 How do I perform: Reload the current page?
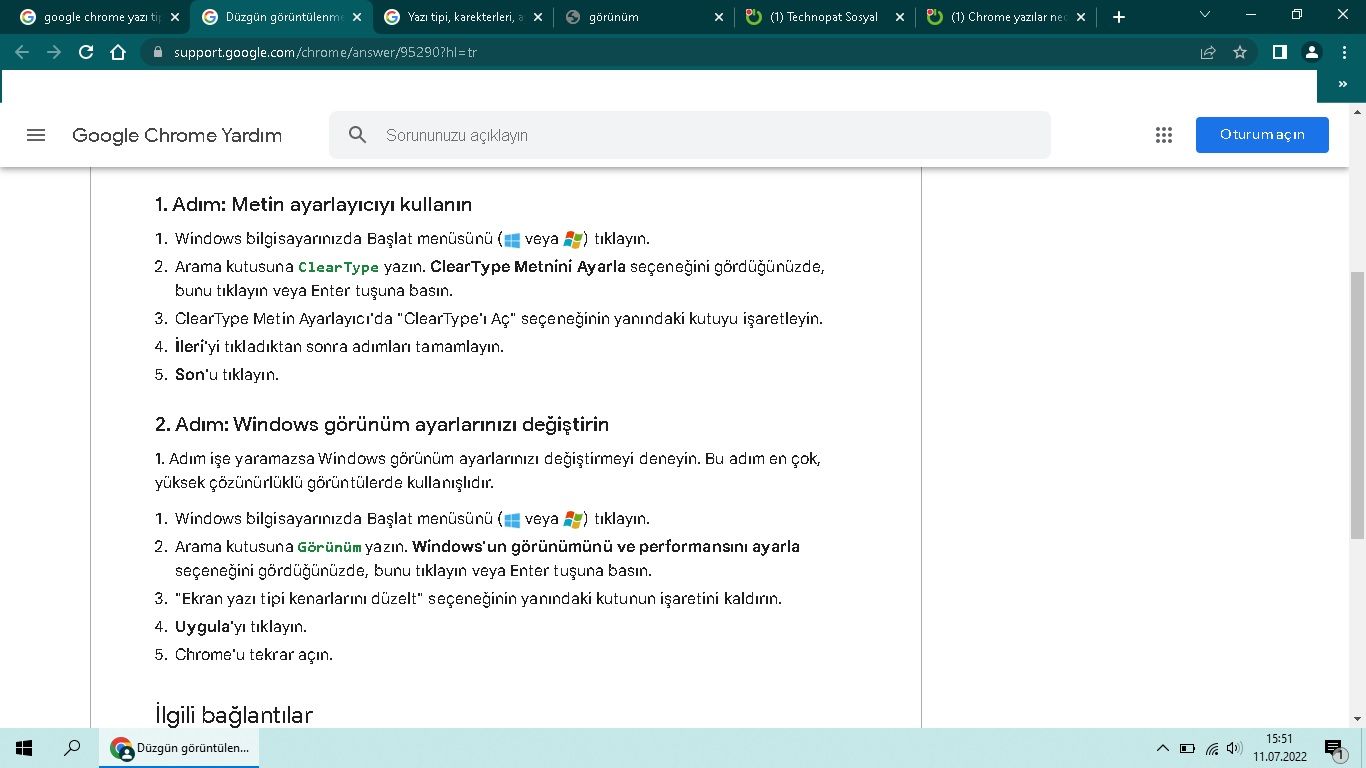86,52
